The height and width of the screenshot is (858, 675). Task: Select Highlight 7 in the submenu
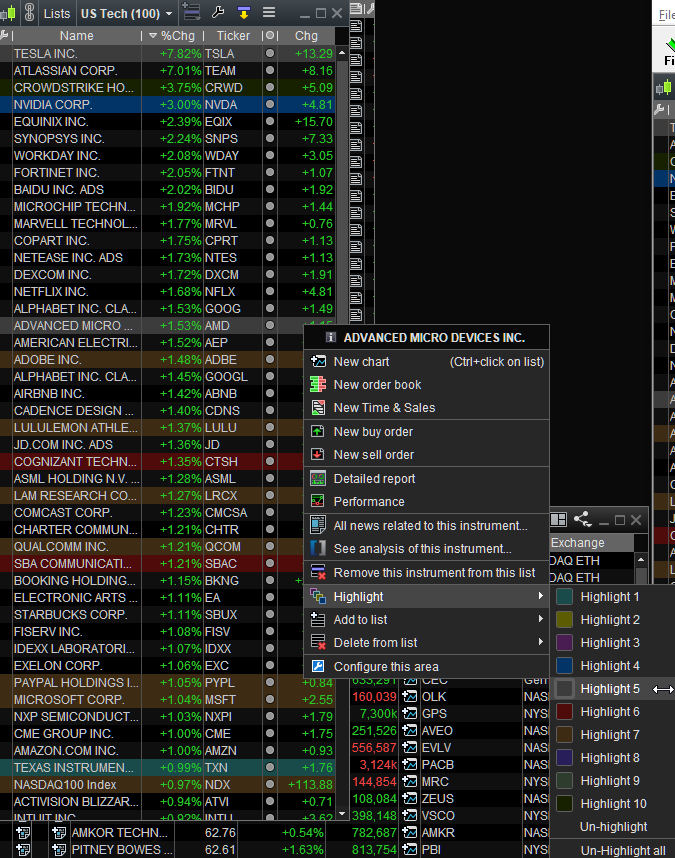click(x=613, y=735)
